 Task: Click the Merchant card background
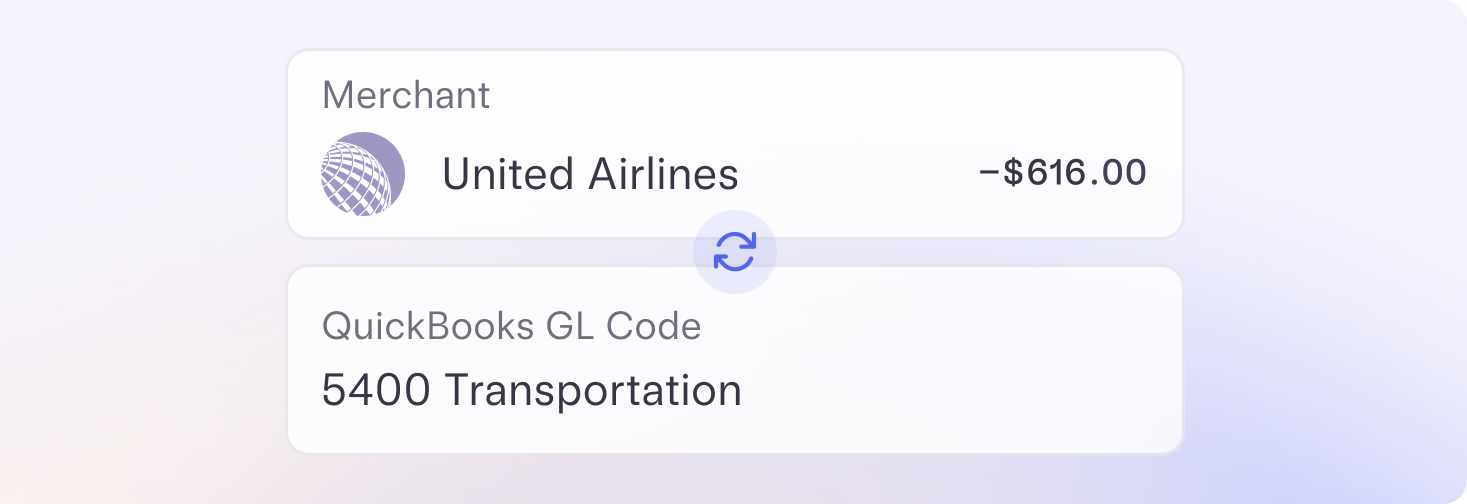coord(735,144)
